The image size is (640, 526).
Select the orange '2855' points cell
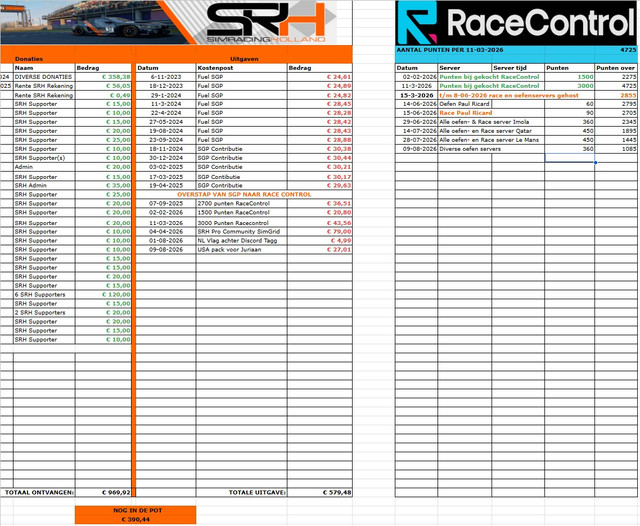tap(616, 95)
